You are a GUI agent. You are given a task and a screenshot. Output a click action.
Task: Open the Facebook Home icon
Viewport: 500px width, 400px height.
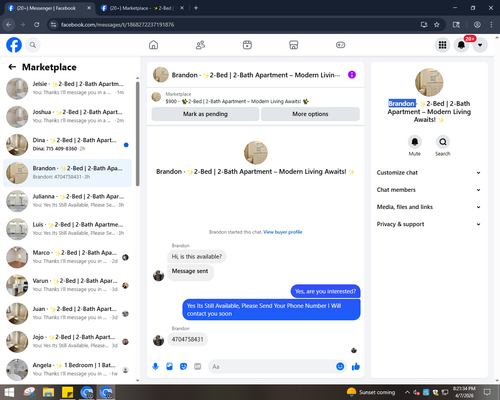pos(153,45)
